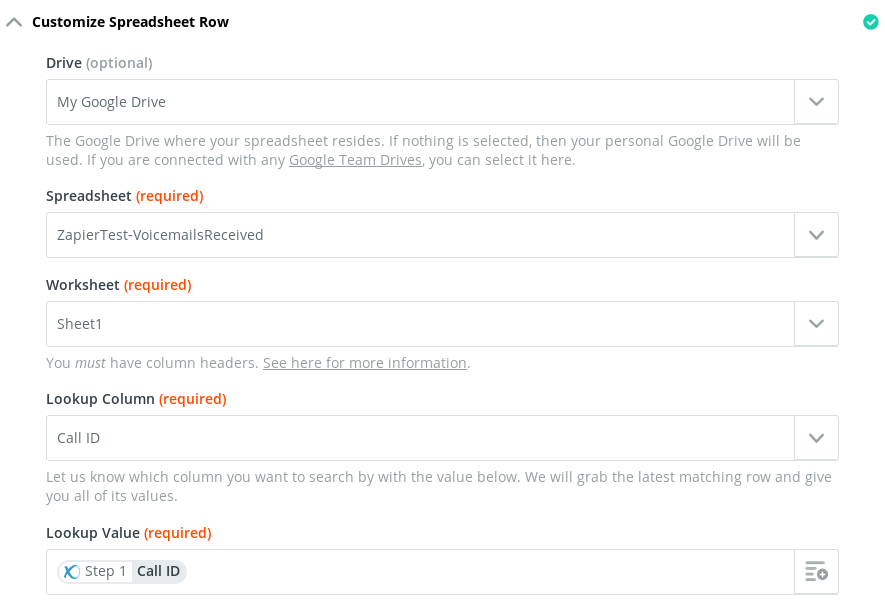Screen dimensions: 885x607
Task: Open the custom value fields selector icon
Action: 816,571
